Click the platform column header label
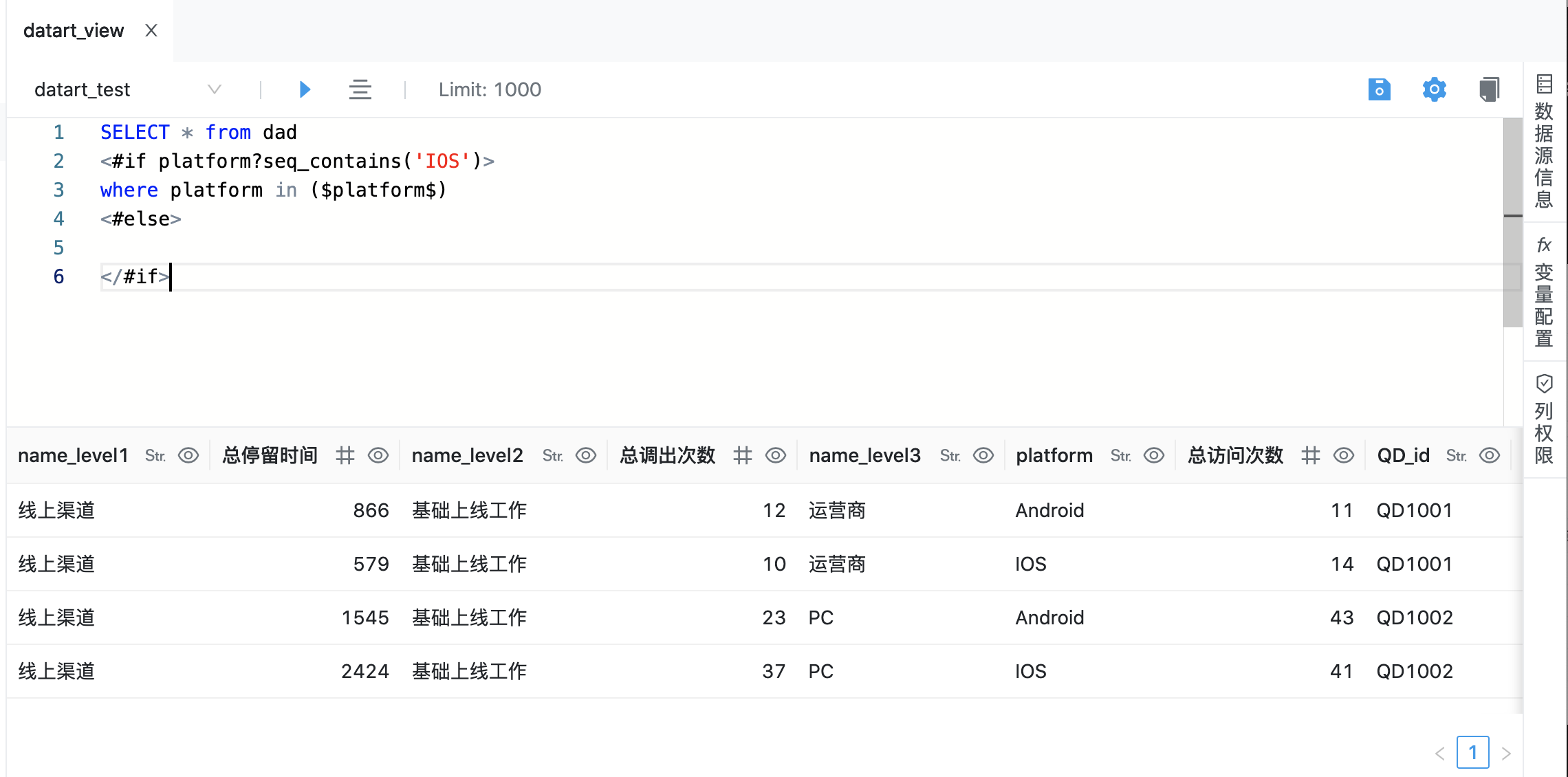Viewport: 1568px width, 777px height. [x=1054, y=455]
